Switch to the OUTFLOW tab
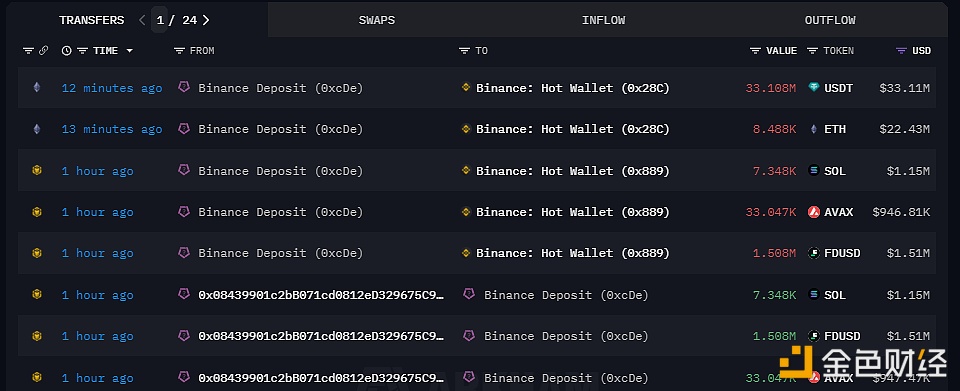960x391 pixels. point(830,20)
